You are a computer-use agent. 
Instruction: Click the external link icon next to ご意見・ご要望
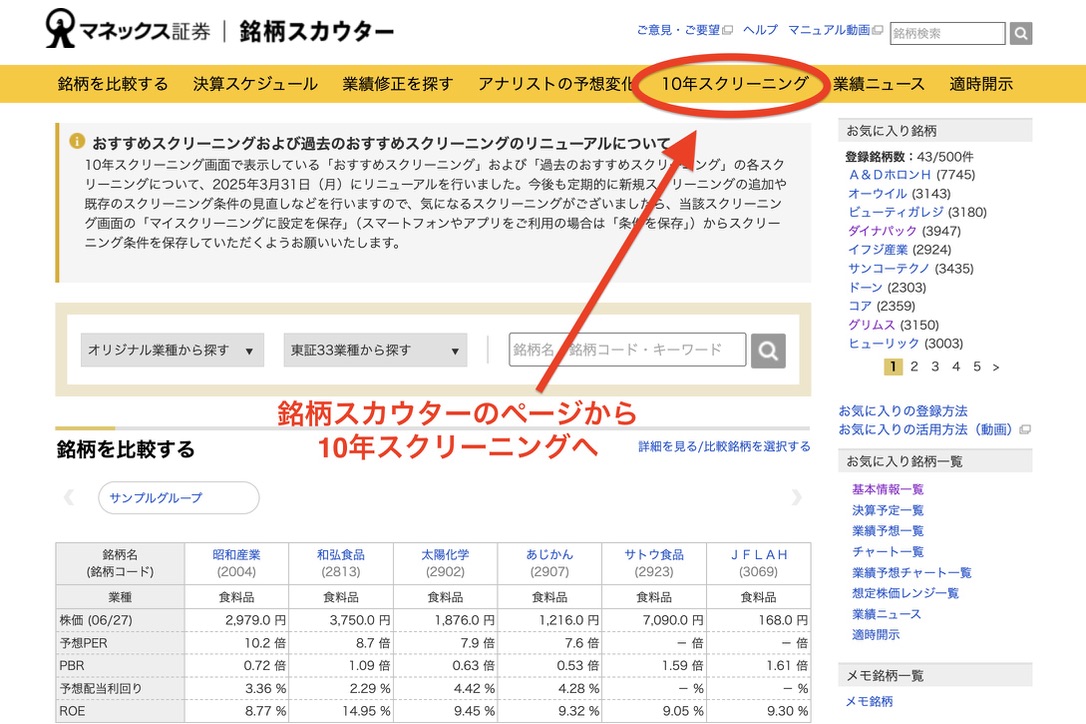pos(727,30)
